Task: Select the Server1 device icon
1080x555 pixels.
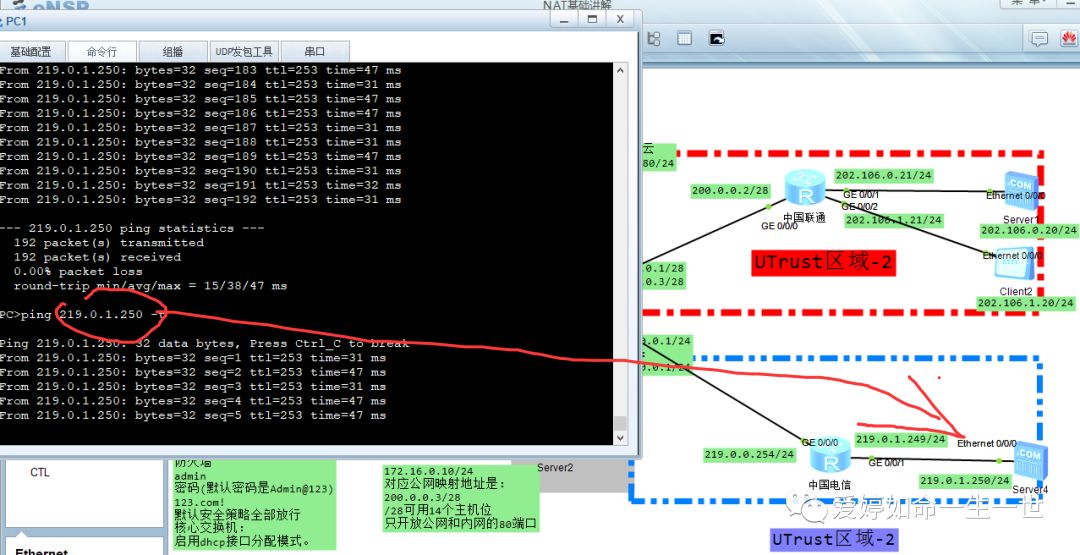Action: pyautogui.click(x=1019, y=190)
